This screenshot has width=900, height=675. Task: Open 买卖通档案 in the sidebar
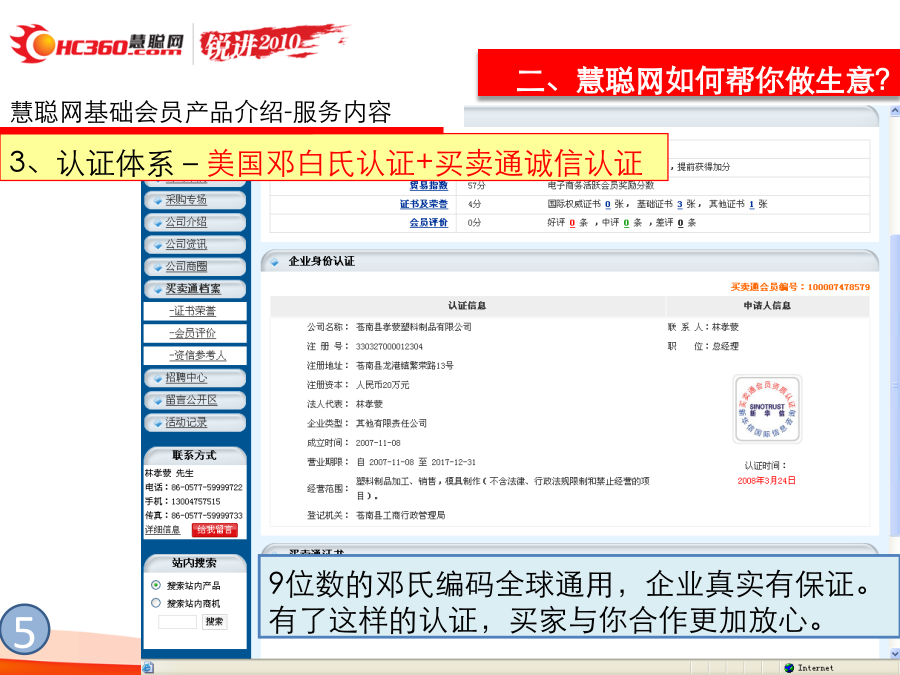(x=193, y=289)
